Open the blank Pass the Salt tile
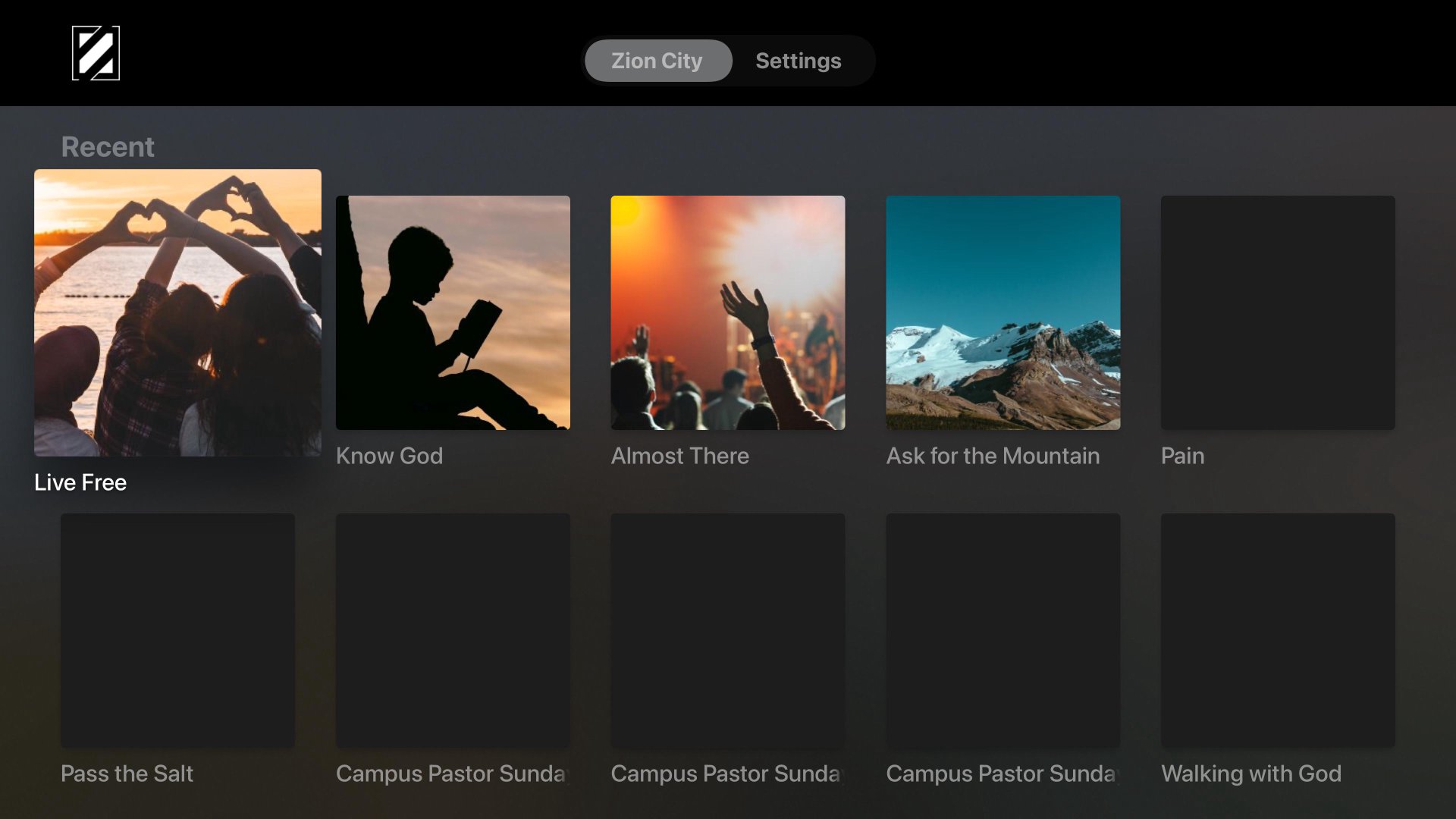 coord(177,630)
